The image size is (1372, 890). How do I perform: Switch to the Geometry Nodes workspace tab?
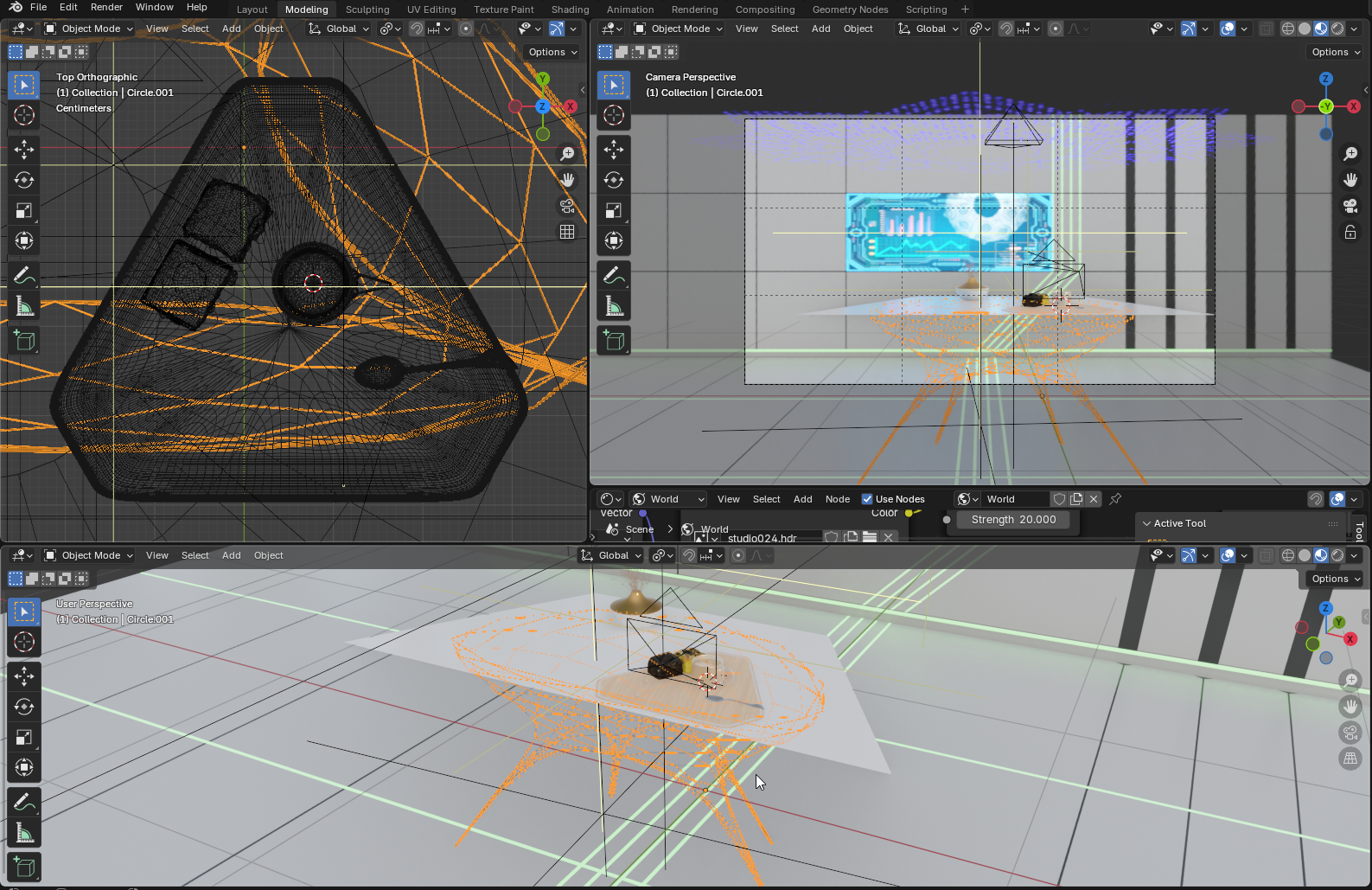click(850, 10)
